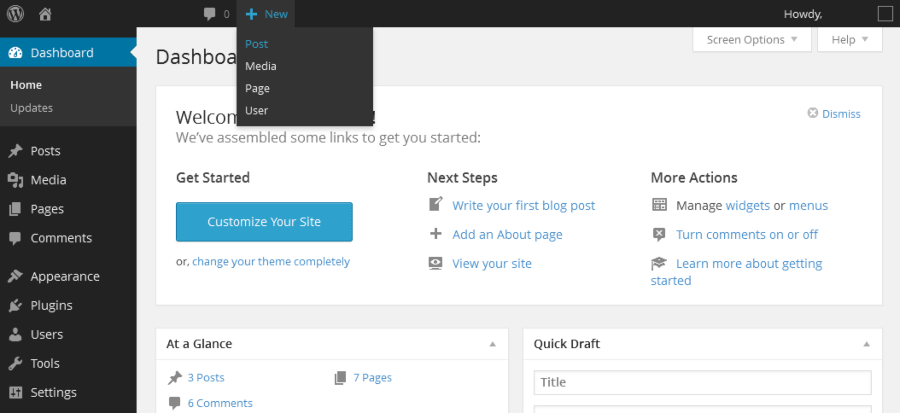This screenshot has height=413, width=900.
Task: Click the Plugins plug icon
Action: [x=15, y=305]
